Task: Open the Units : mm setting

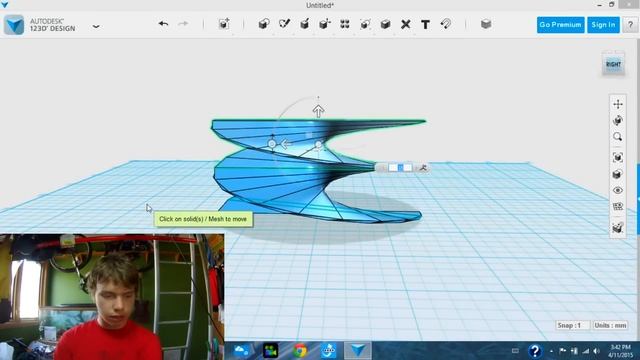Action: [x=610, y=325]
